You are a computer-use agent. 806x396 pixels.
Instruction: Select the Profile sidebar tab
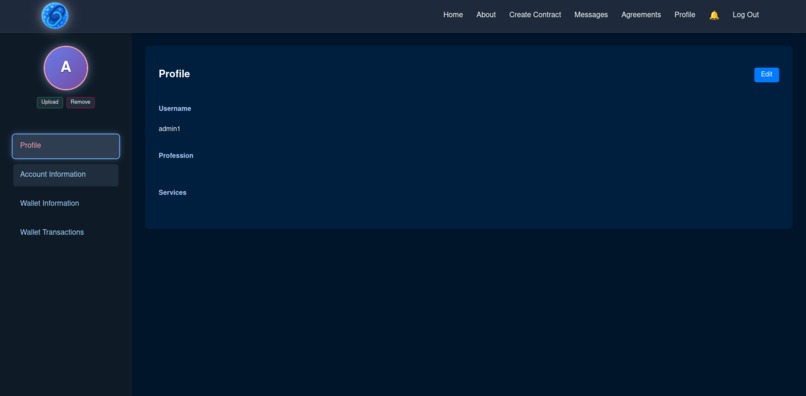click(x=66, y=146)
